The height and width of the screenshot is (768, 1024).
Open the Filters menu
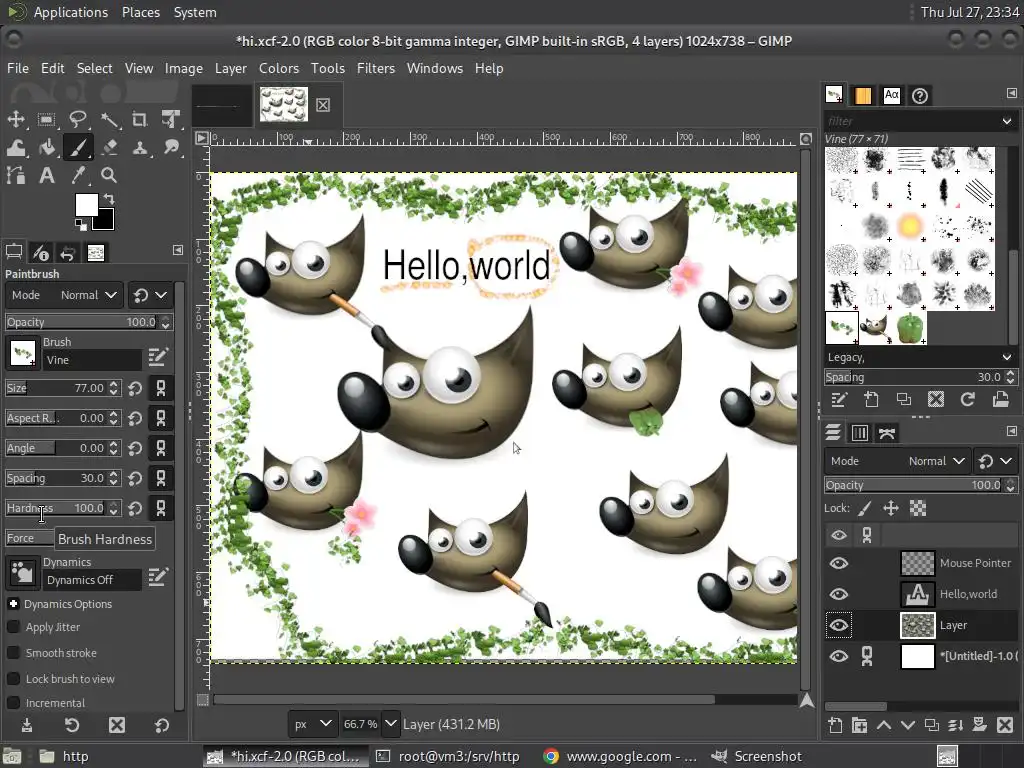pos(375,68)
